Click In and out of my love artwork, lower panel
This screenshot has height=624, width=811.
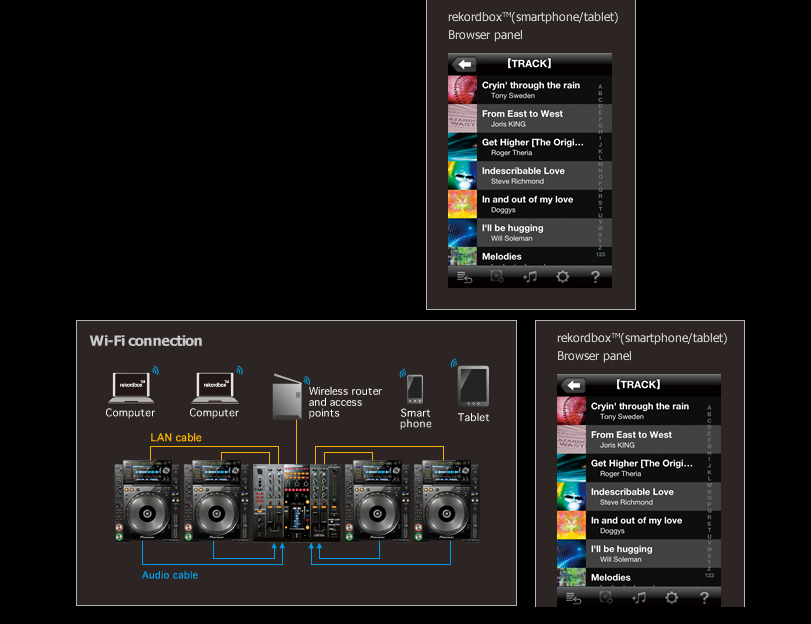pos(572,525)
